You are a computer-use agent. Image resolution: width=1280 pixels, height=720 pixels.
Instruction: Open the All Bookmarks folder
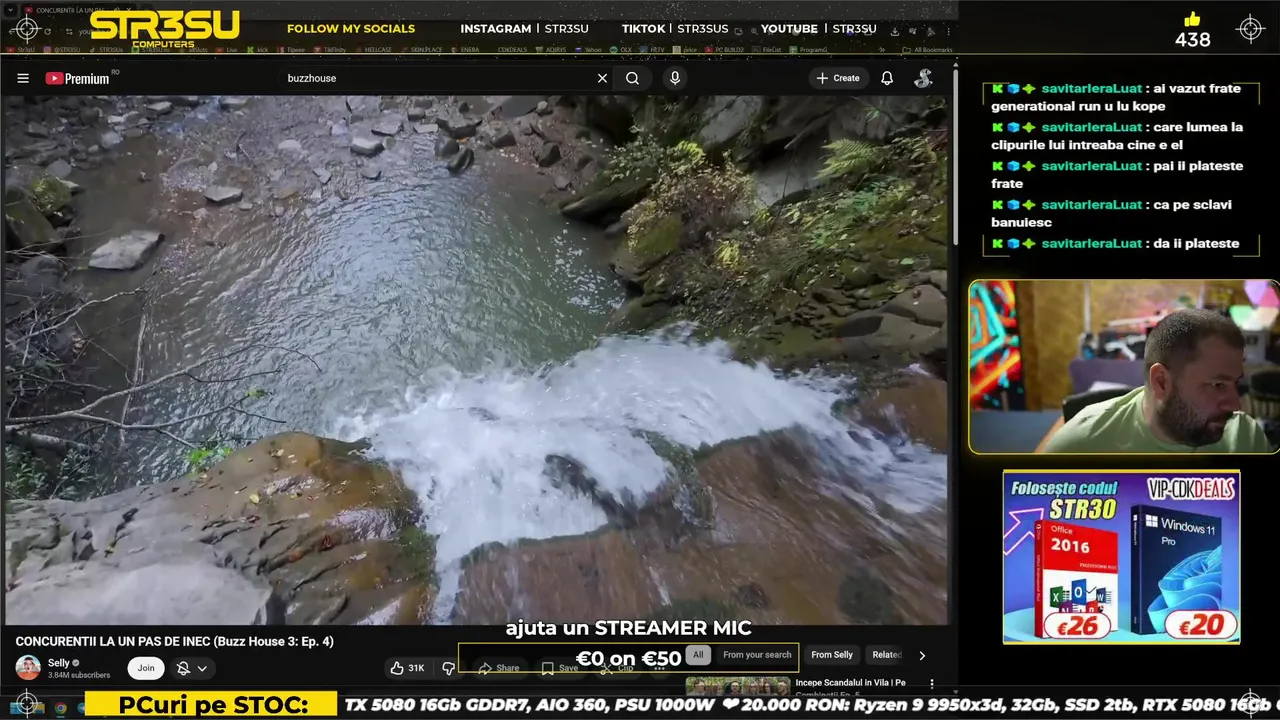928,48
